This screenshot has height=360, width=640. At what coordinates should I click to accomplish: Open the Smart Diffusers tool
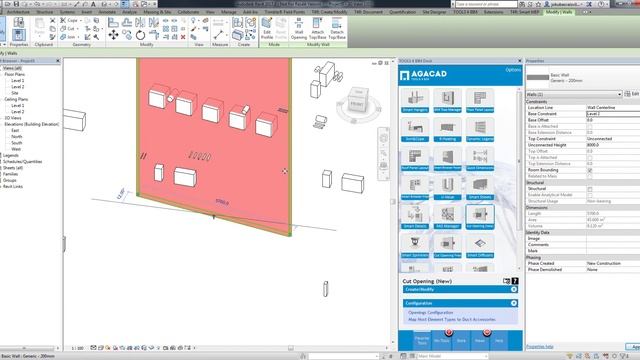(480, 246)
